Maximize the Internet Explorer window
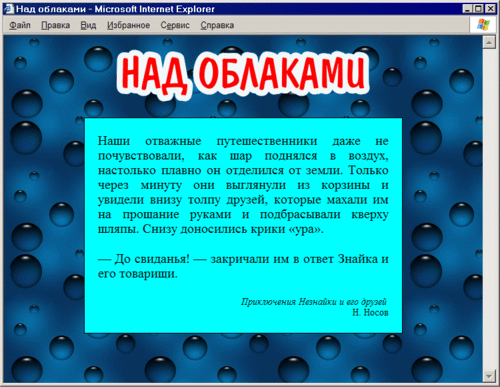This screenshot has height=387, width=500. 478,9
